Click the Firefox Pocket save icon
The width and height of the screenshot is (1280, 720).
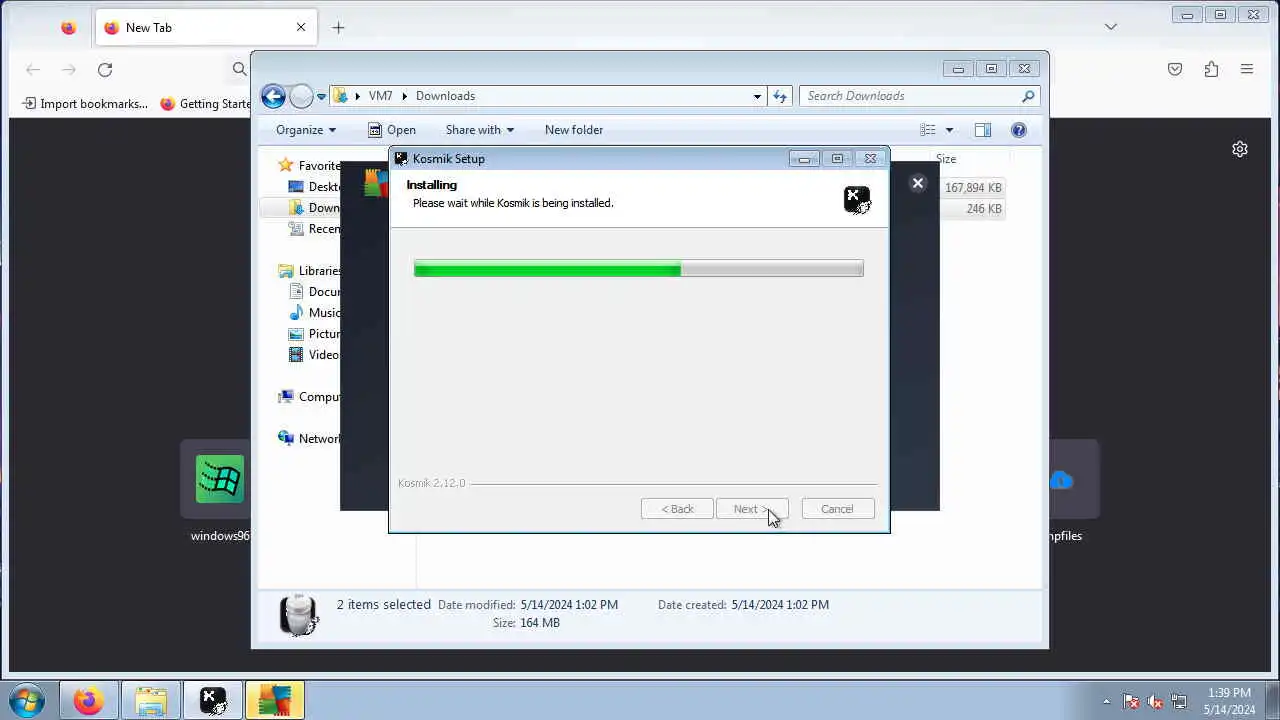[1175, 69]
